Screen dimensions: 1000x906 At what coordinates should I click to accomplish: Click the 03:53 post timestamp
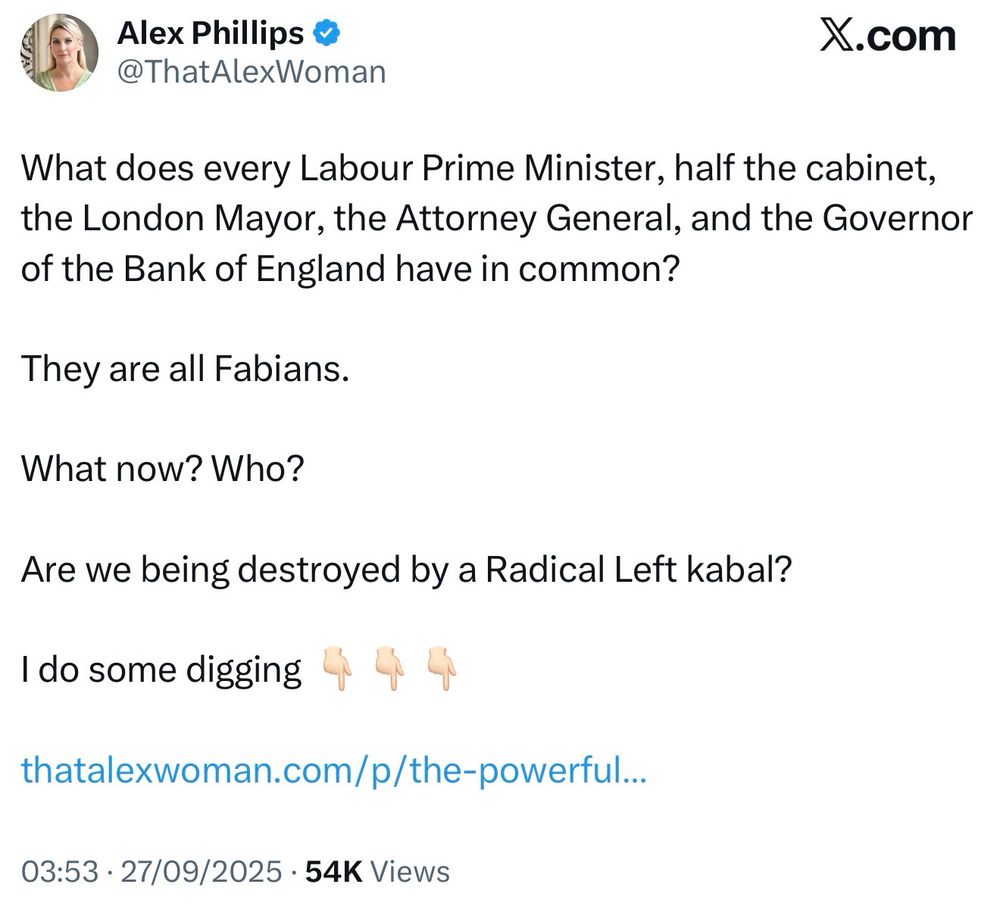(x=60, y=872)
